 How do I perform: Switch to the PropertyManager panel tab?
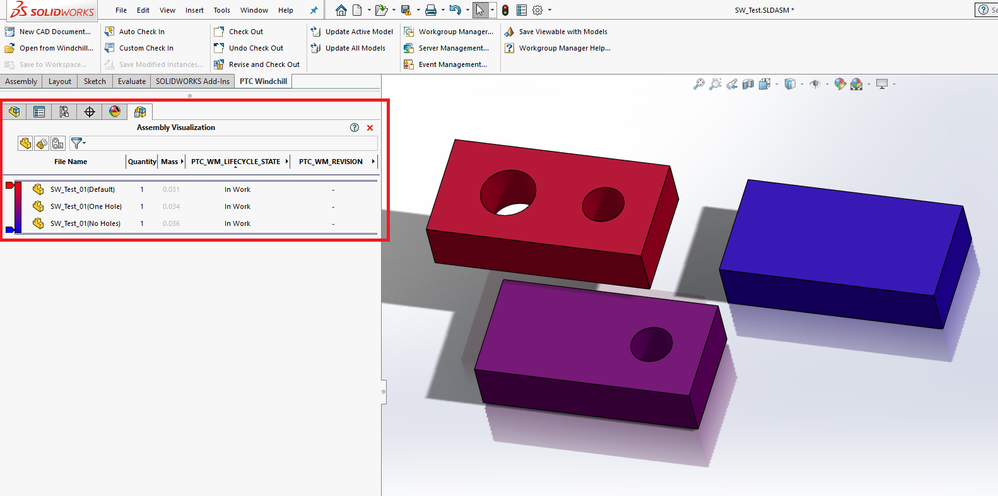pos(39,111)
